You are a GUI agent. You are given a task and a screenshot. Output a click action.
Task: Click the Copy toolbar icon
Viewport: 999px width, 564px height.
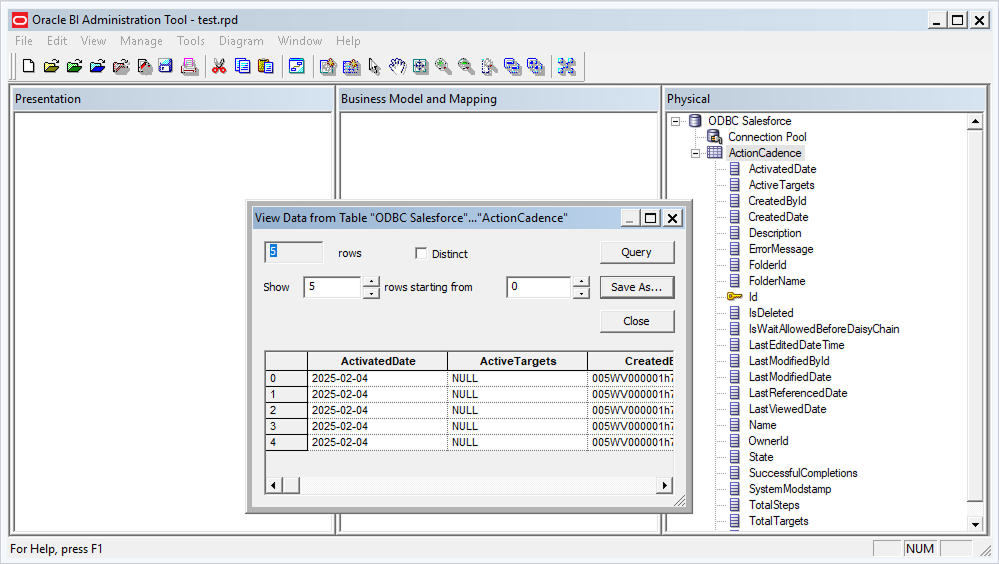click(242, 67)
